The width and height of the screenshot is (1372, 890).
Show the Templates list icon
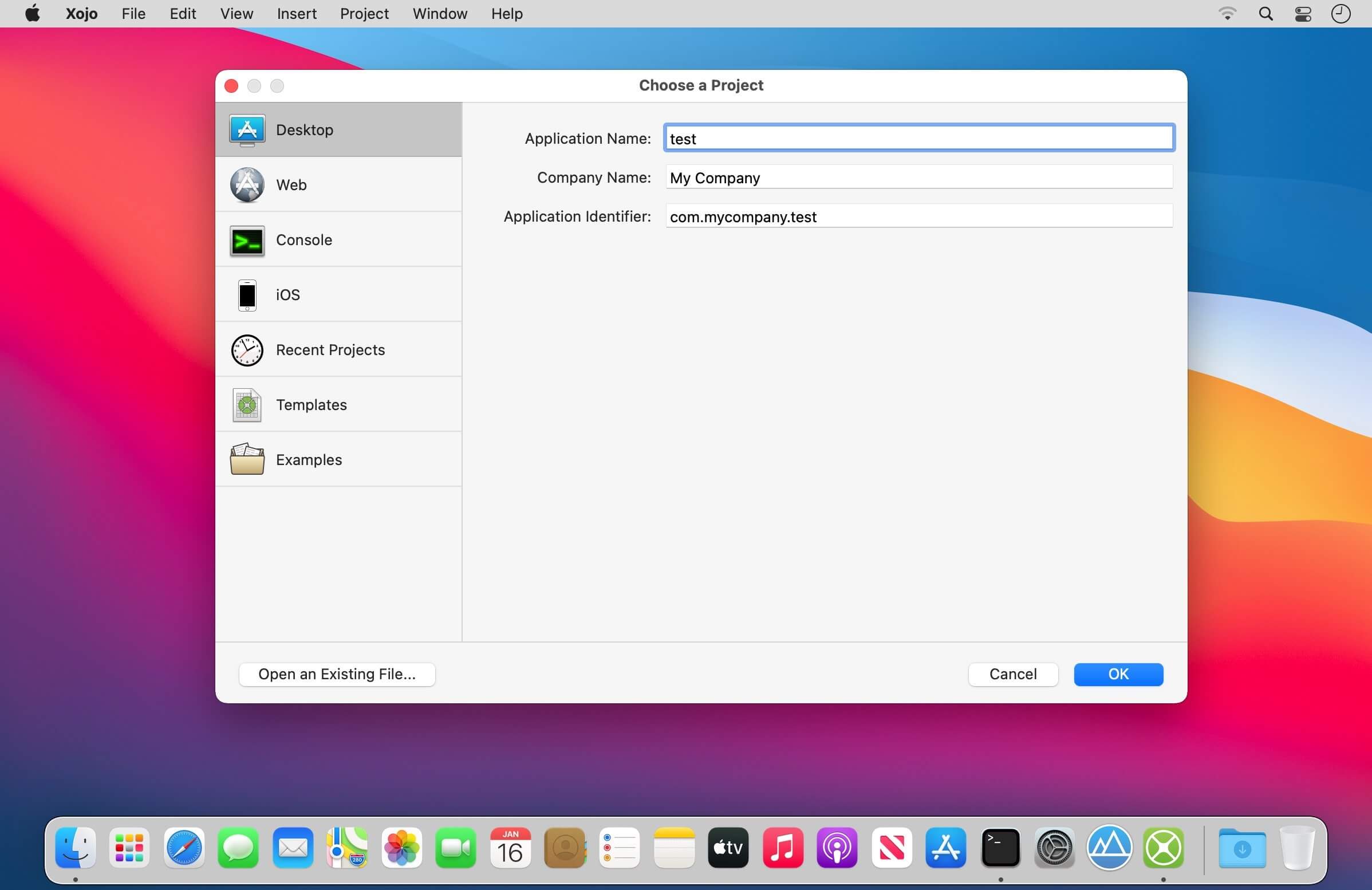247,405
